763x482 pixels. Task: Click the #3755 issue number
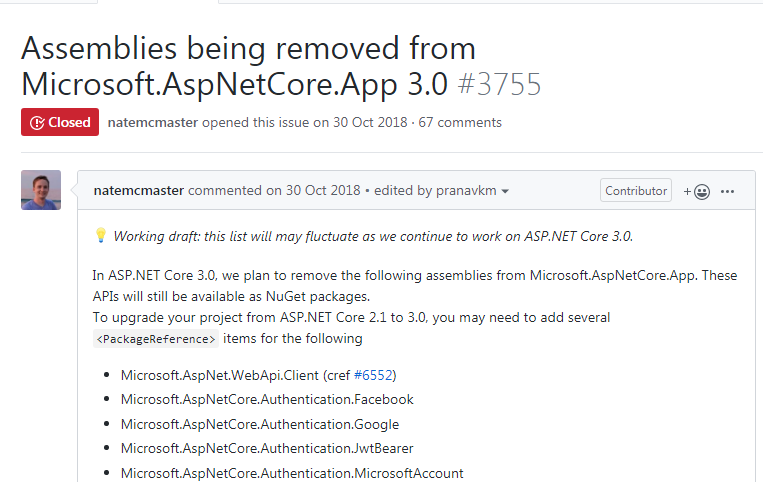(499, 84)
